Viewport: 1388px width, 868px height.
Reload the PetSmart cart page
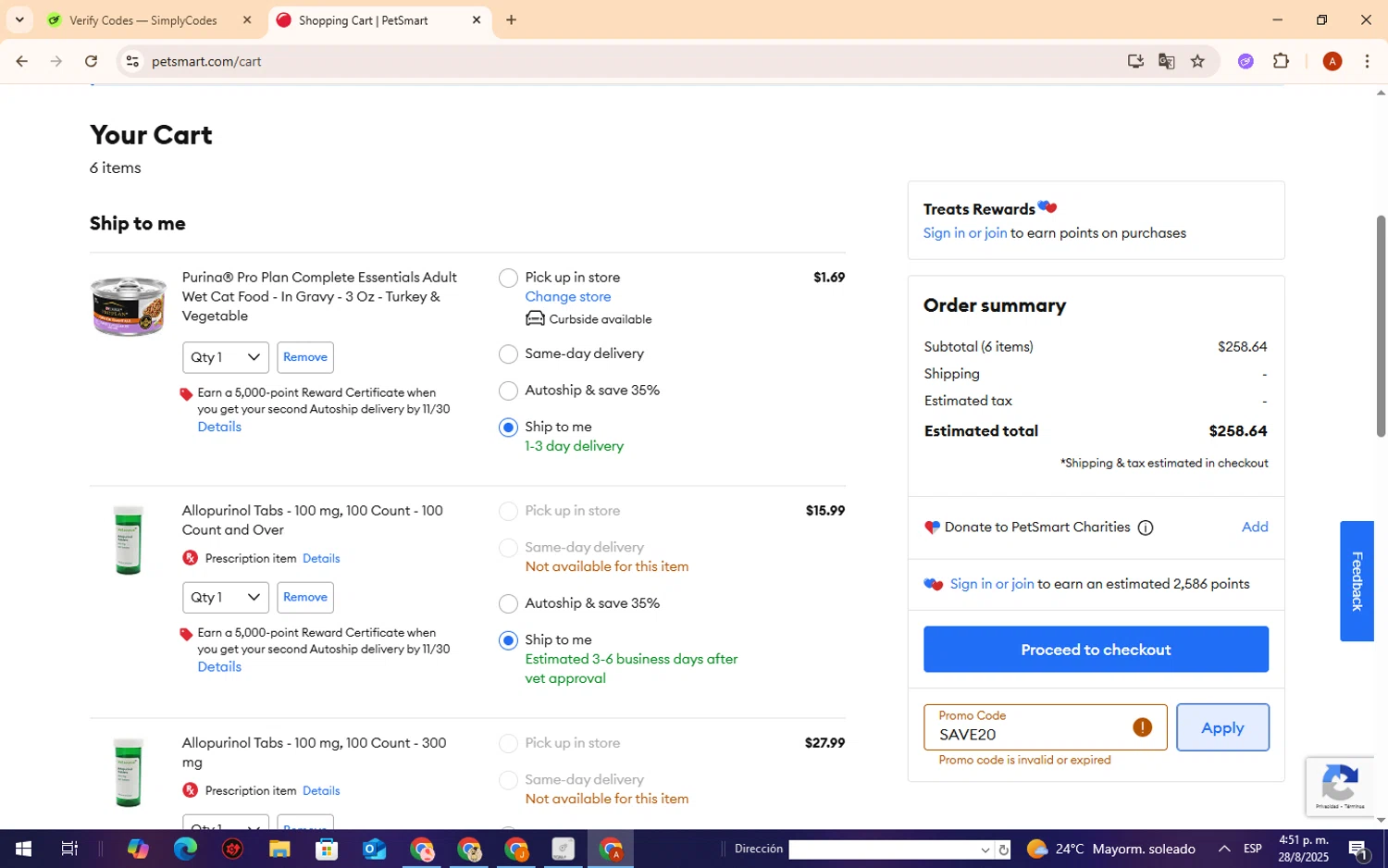91,61
